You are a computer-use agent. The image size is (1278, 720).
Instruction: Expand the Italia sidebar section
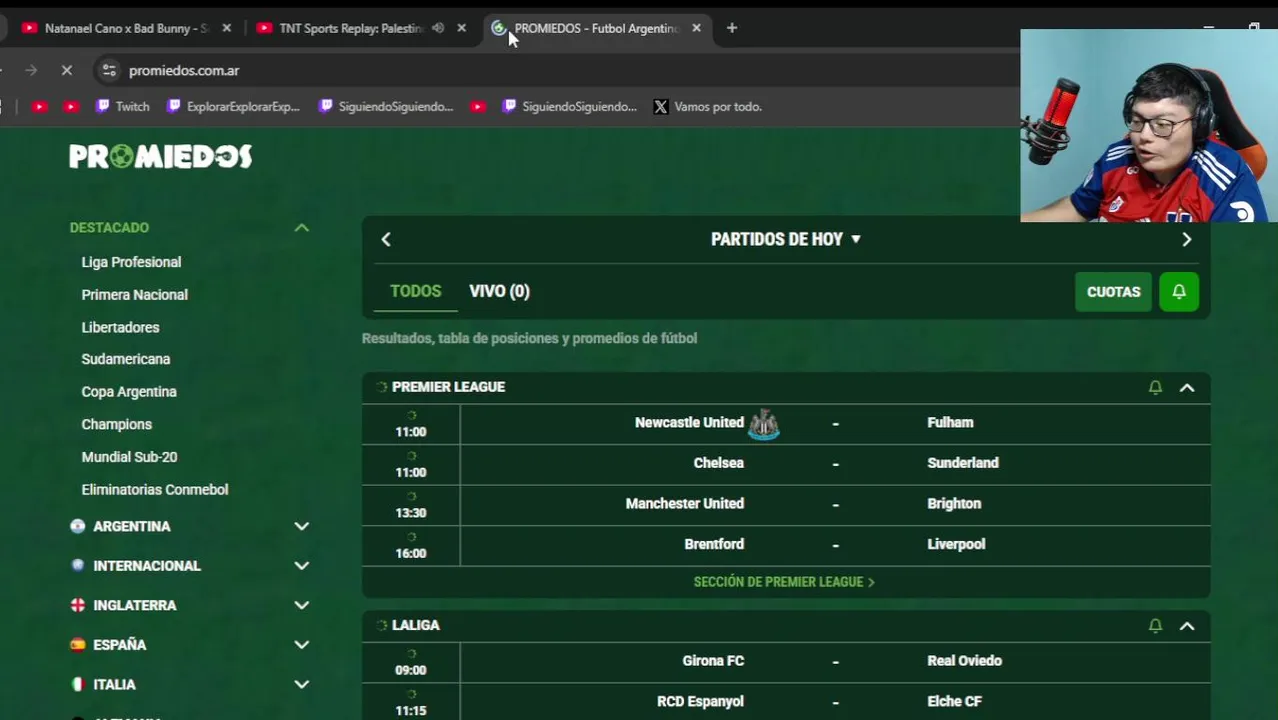point(301,685)
